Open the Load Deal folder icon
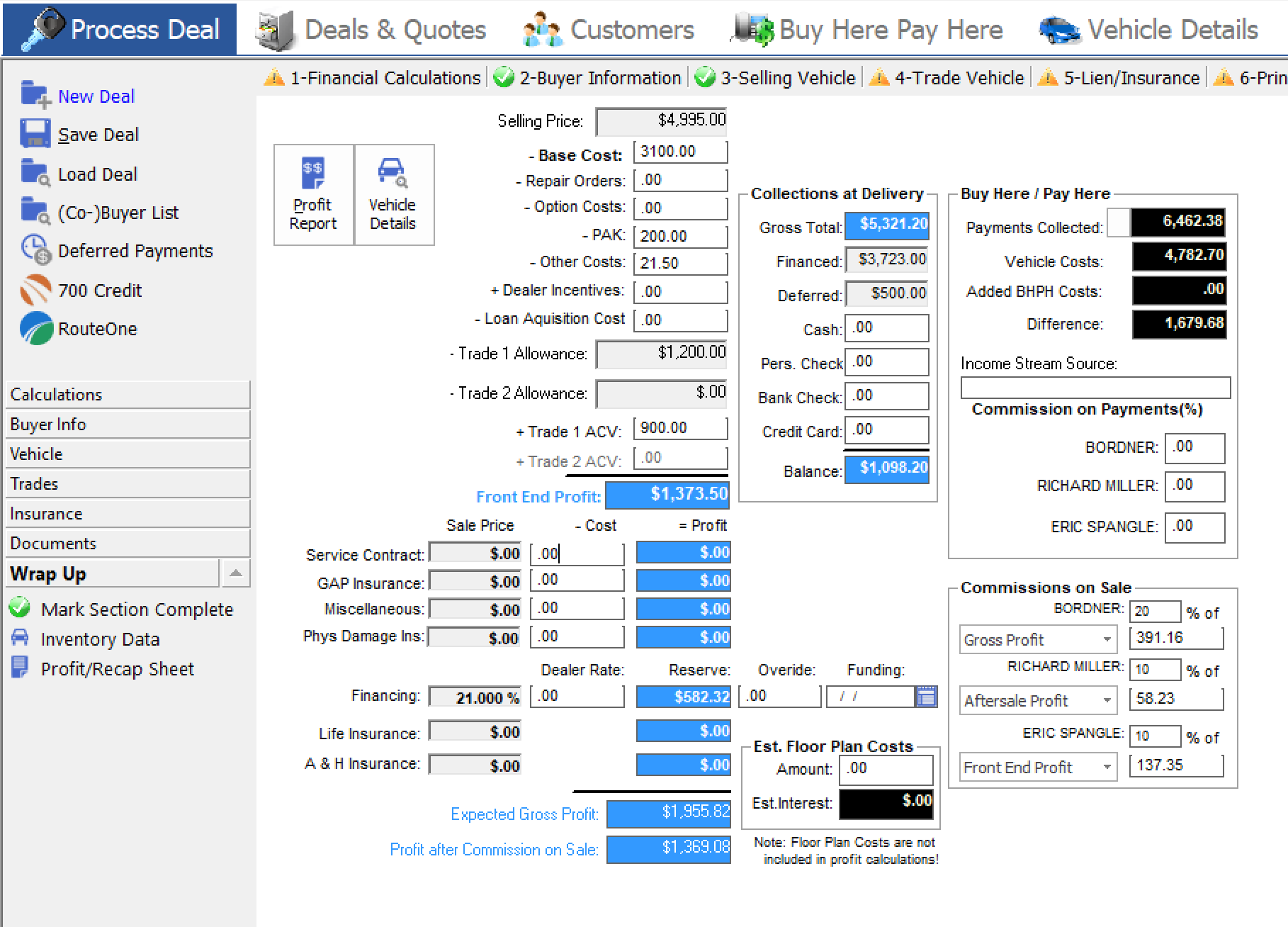The width and height of the screenshot is (1288, 927). (35, 173)
